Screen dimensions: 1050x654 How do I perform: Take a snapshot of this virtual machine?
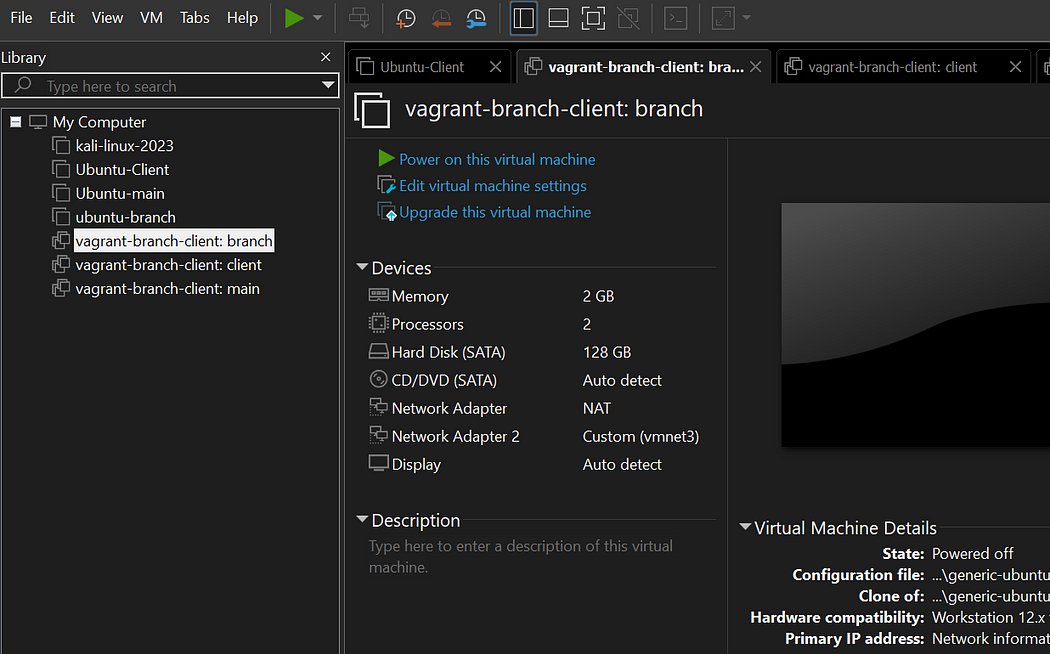pos(406,18)
